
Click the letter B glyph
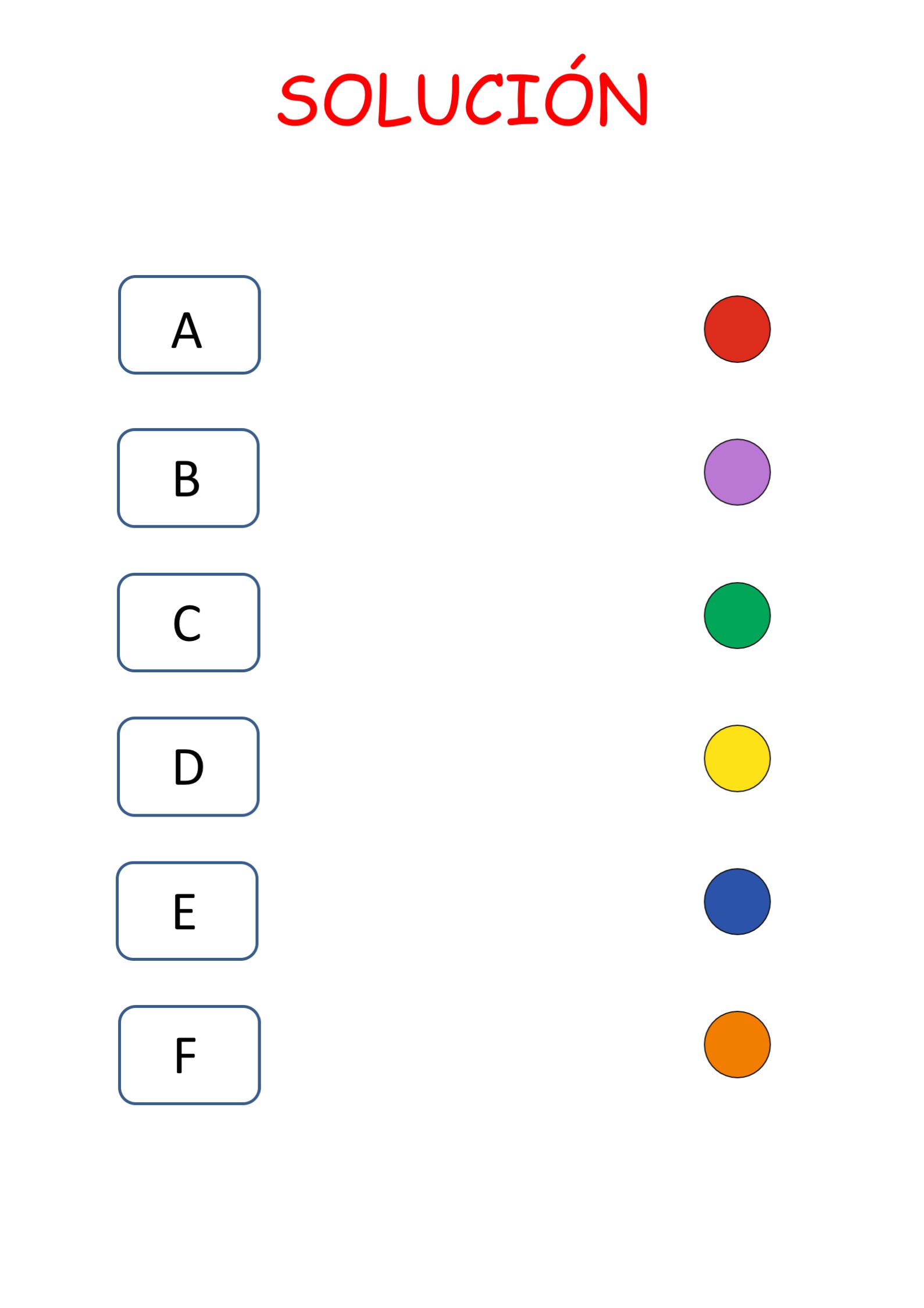pos(187,479)
